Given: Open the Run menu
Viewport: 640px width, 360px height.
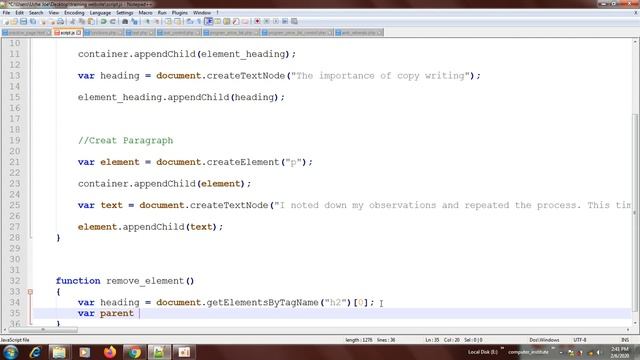Looking at the screenshot, I should pos(162,13).
